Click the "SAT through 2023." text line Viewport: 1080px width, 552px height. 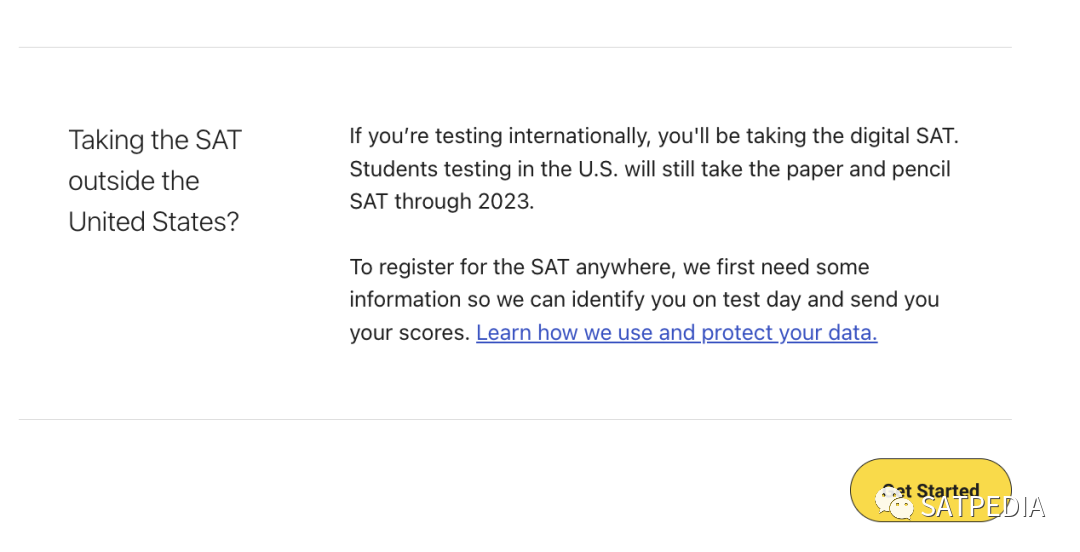(x=442, y=201)
